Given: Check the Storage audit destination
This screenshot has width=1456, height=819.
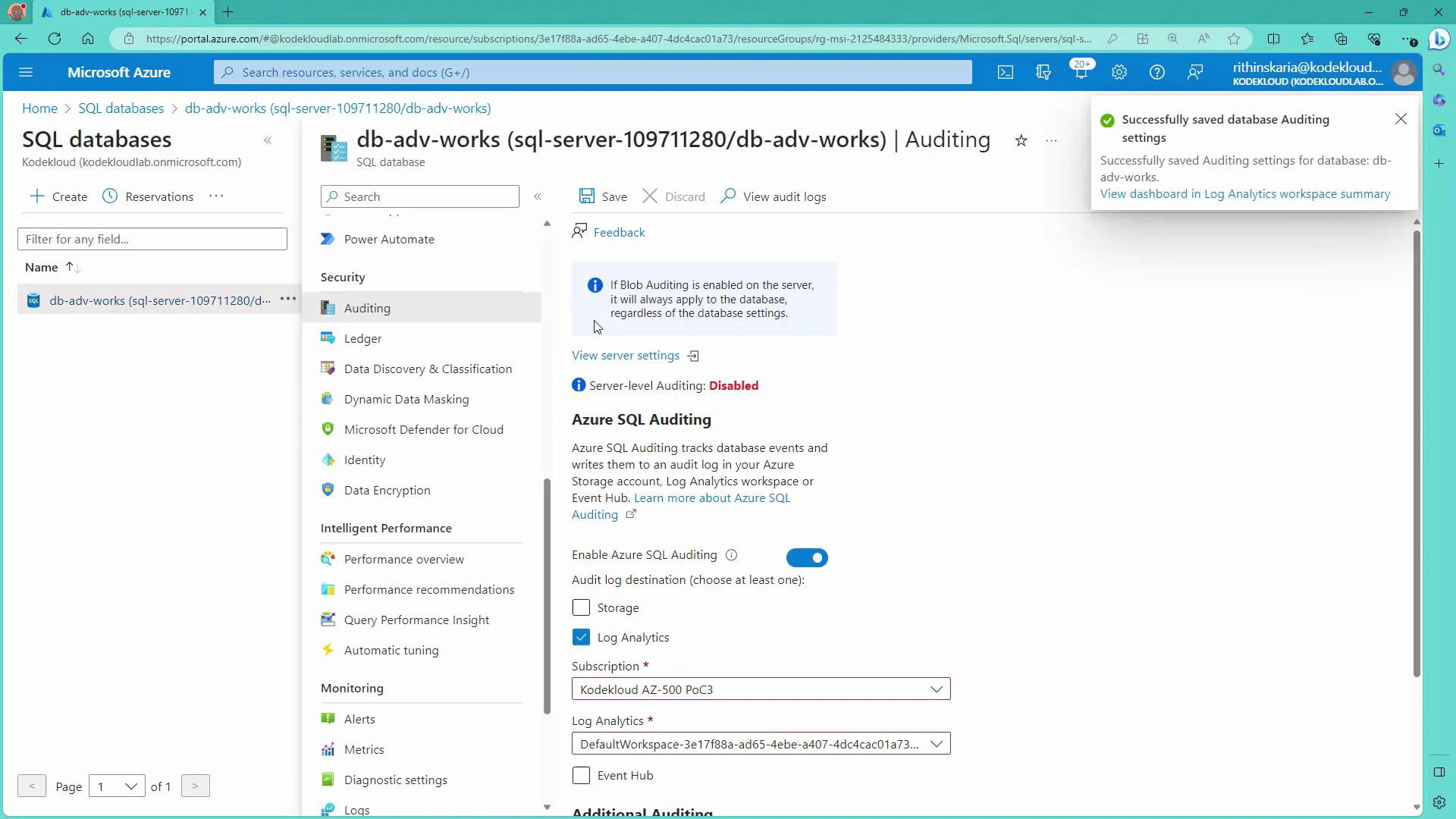Looking at the screenshot, I should click(581, 607).
